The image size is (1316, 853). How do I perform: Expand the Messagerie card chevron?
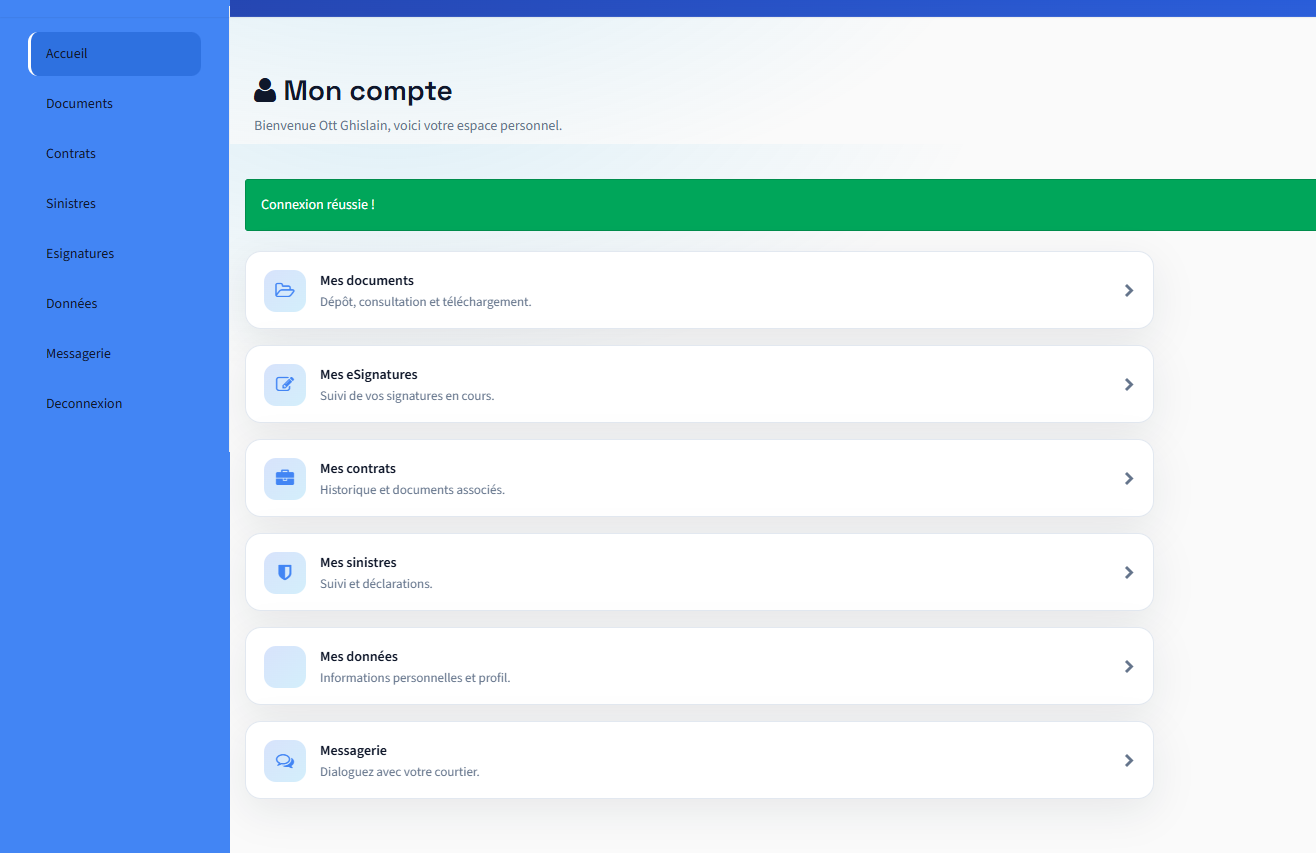coord(1129,760)
